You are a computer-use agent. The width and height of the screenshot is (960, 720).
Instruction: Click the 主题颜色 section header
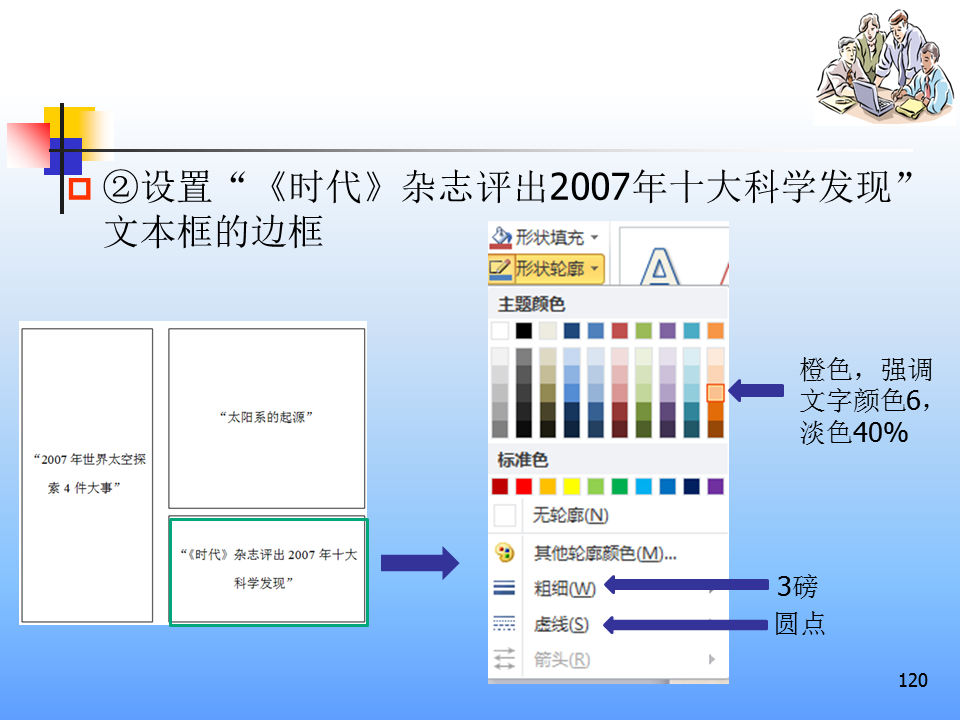pyautogui.click(x=531, y=304)
